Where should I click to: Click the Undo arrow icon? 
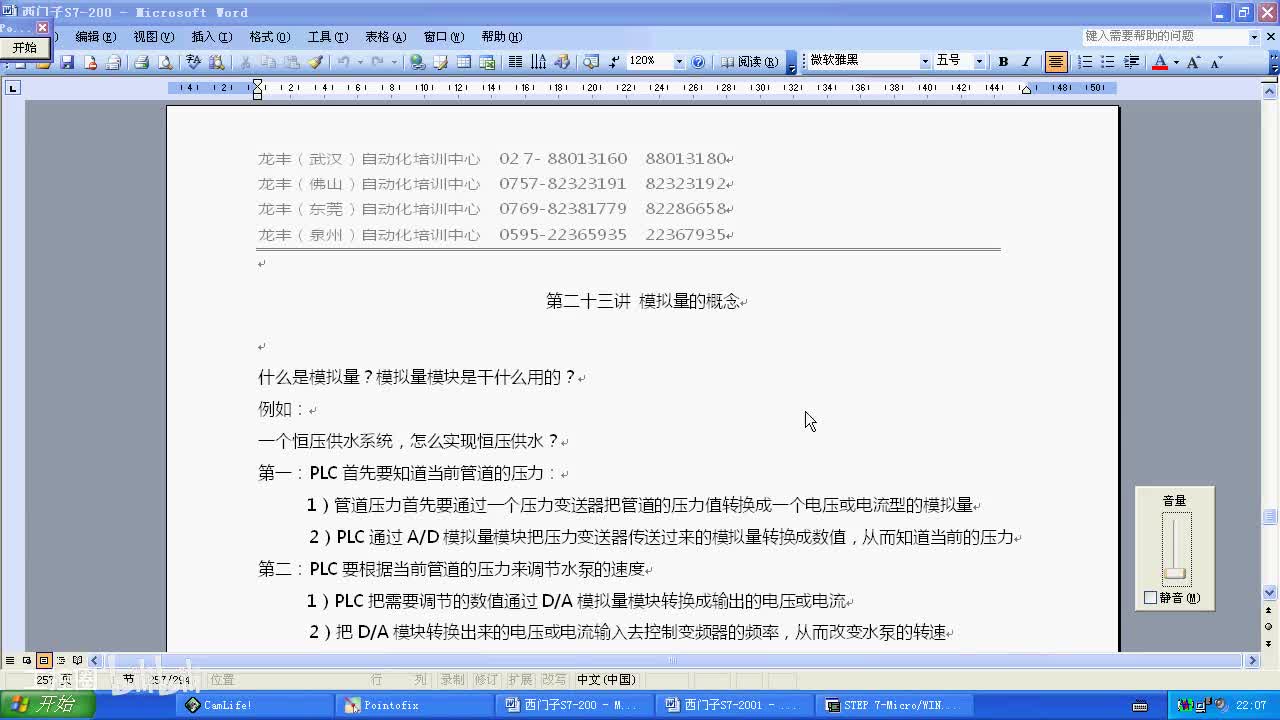click(x=343, y=62)
